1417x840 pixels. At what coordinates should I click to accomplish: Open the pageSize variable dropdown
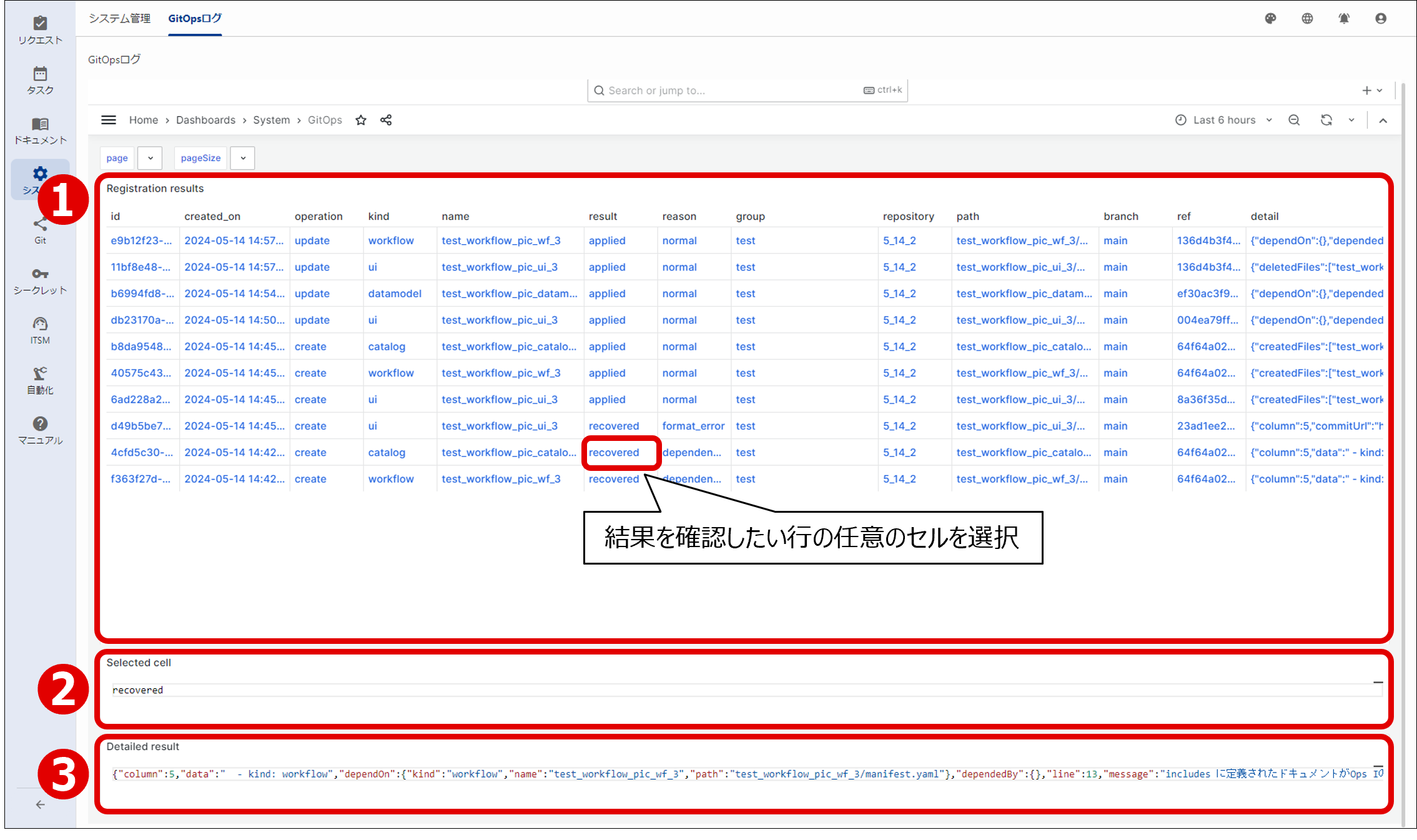(242, 157)
